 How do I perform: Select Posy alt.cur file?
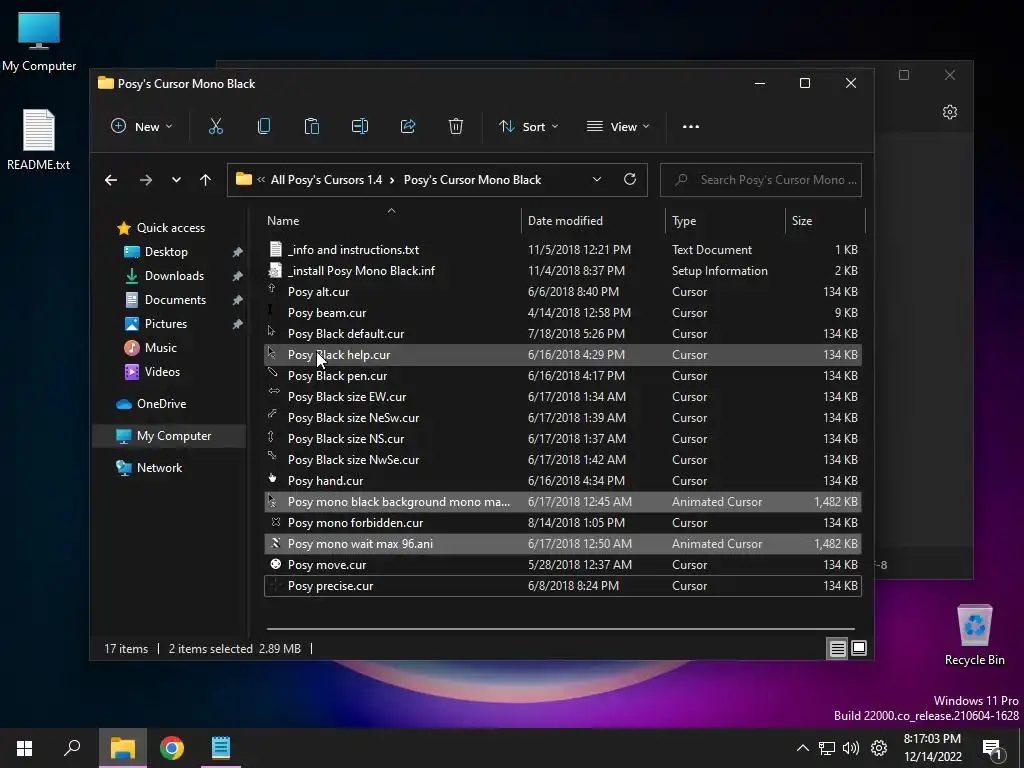tap(562, 291)
